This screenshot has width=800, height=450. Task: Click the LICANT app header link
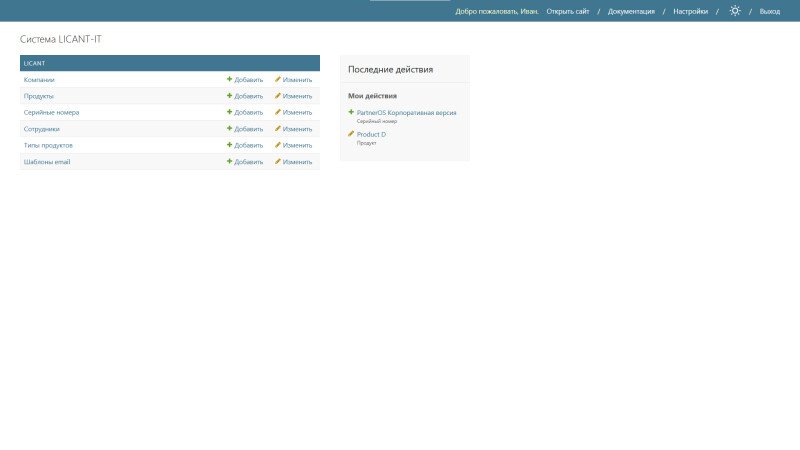[x=35, y=63]
